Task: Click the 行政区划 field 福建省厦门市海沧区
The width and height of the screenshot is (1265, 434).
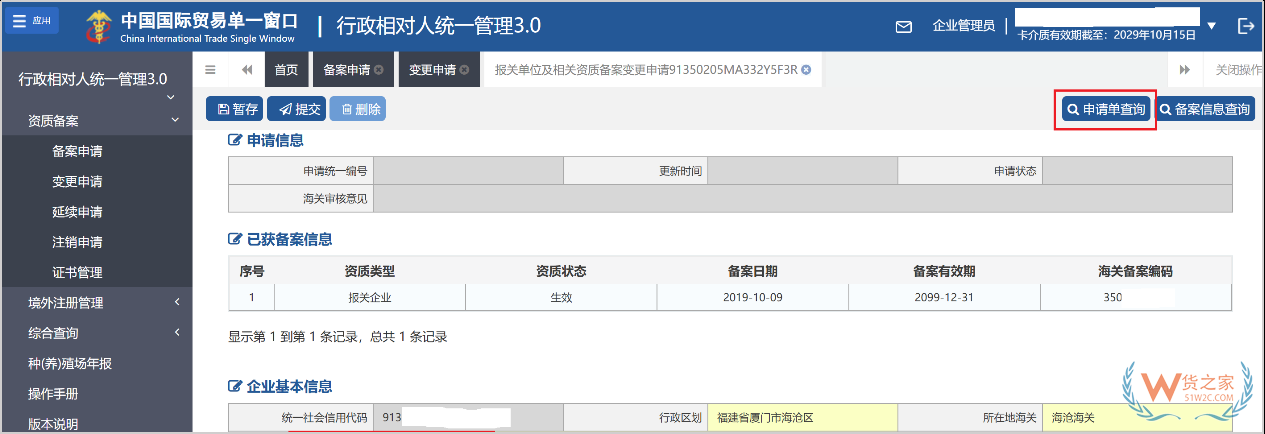Action: point(802,418)
